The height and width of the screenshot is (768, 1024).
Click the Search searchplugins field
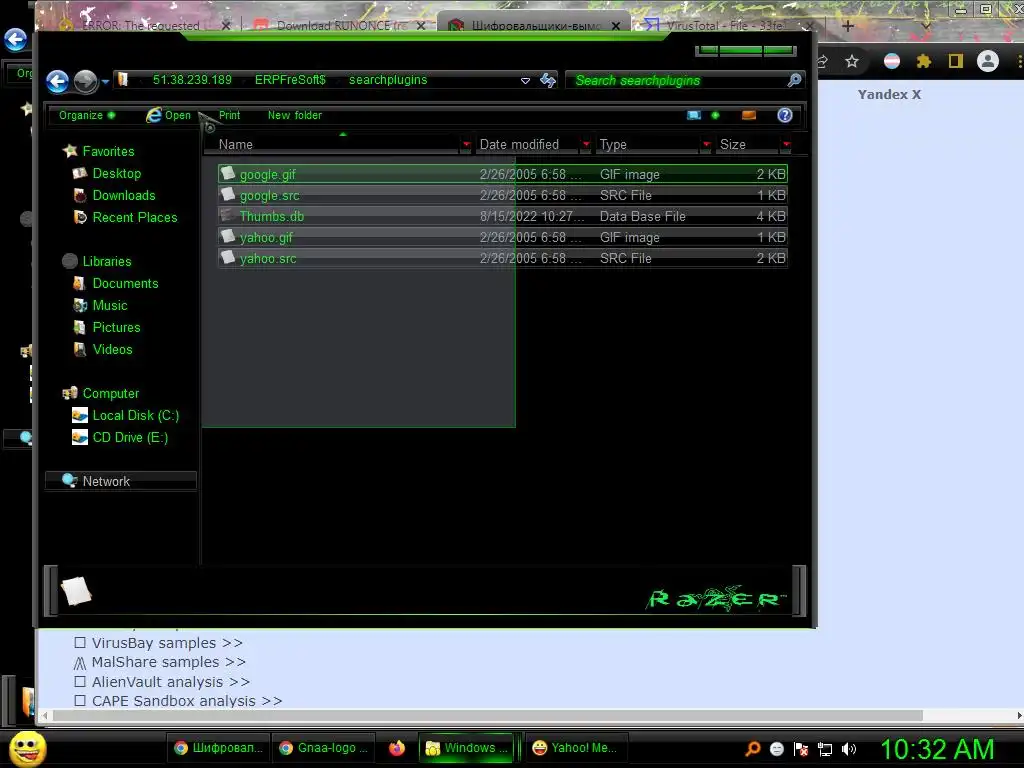point(678,80)
